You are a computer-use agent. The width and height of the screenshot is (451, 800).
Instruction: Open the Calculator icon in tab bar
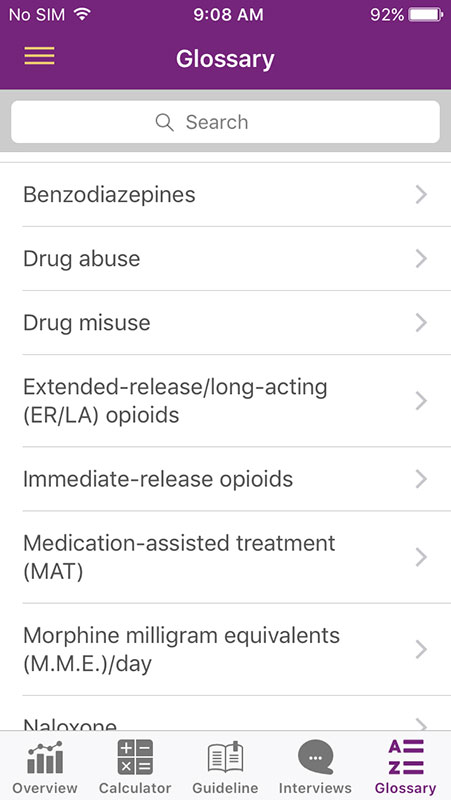[135, 757]
